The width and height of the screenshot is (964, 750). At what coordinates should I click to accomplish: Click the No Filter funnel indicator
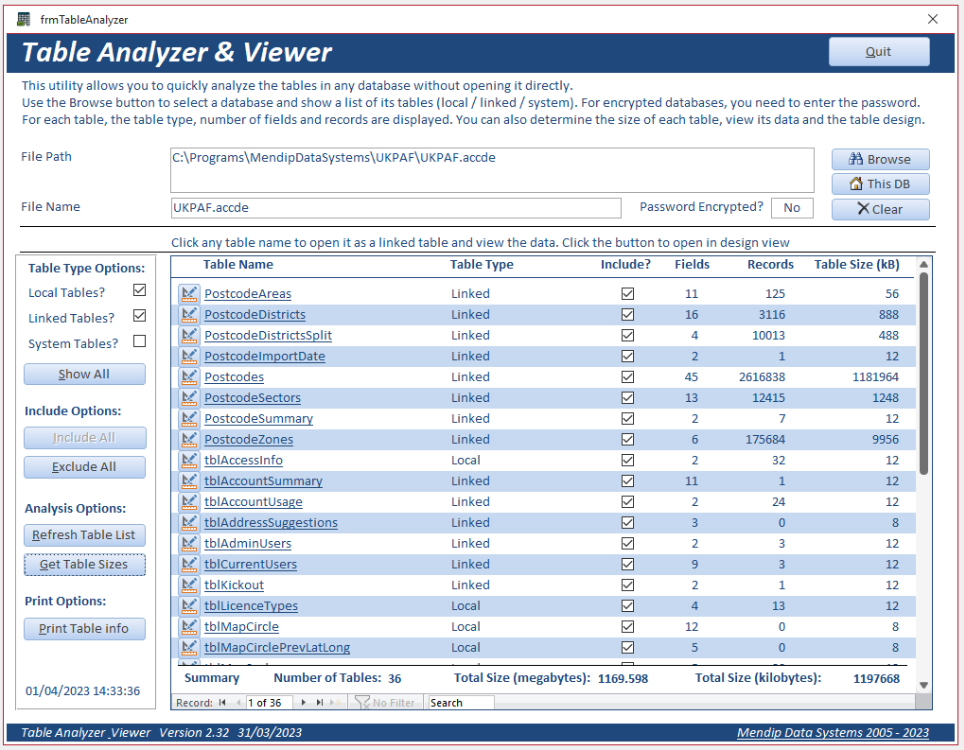385,703
